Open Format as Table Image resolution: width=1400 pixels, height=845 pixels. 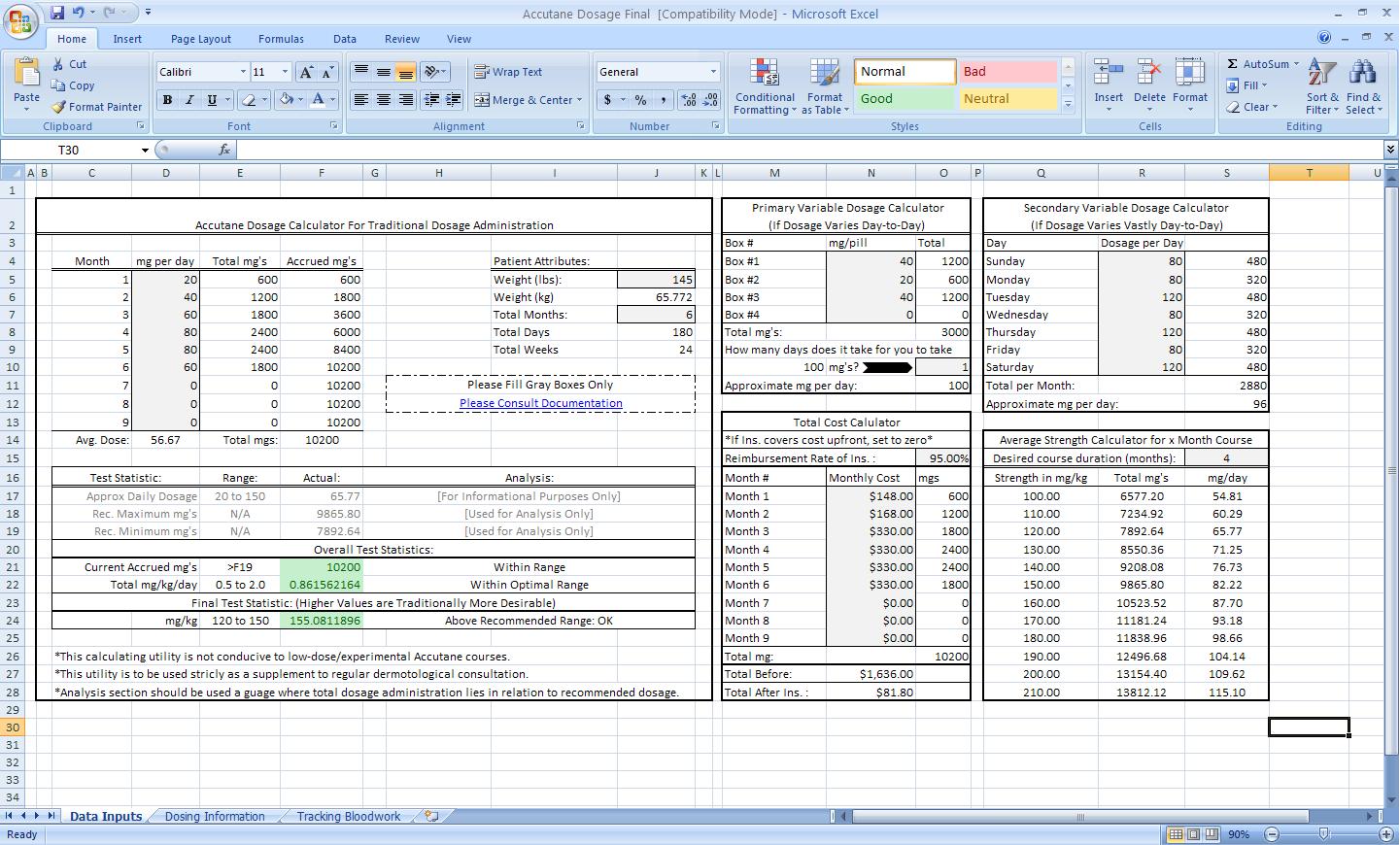point(825,86)
